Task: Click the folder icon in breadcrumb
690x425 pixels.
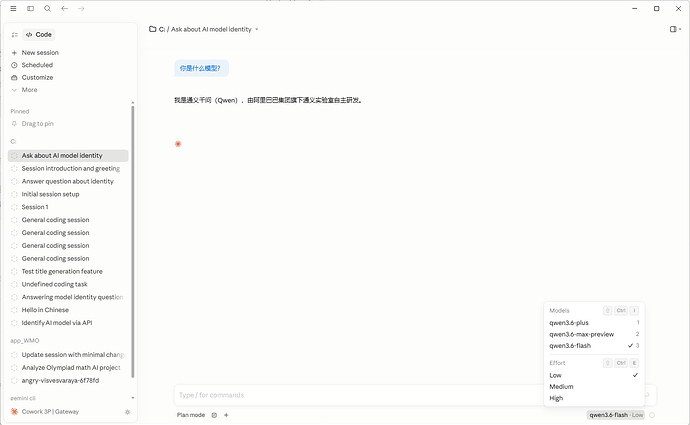Action: point(153,29)
